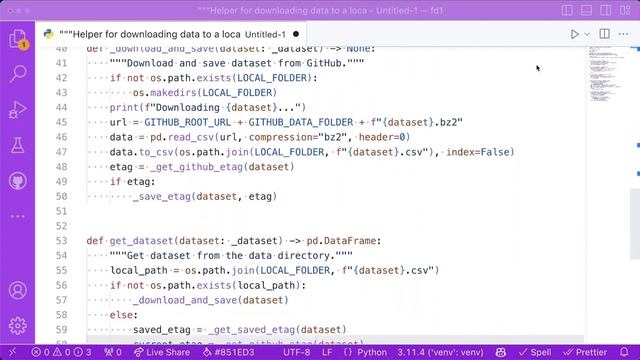
Task: Open the Testing flask view
Action: (18, 145)
